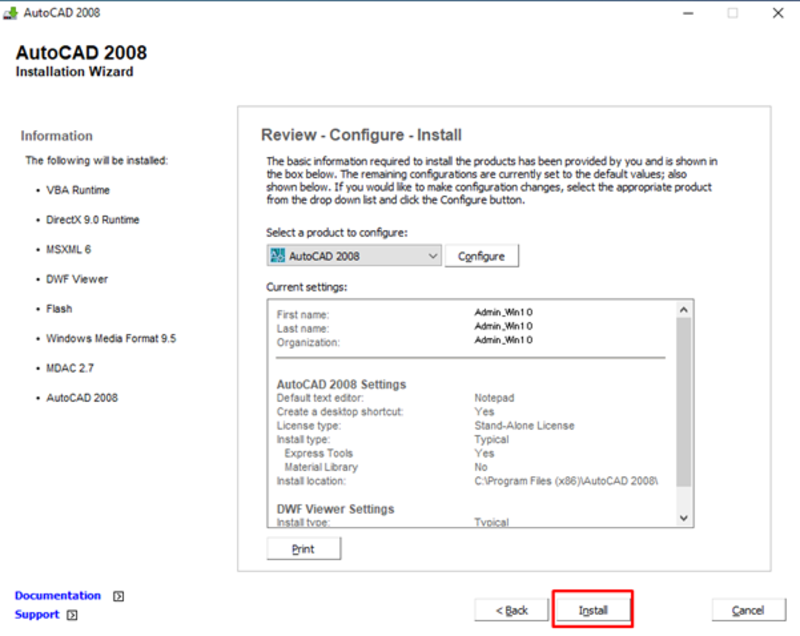Screen dimensions: 800x636
Task: Minimize the installer window
Action: (x=688, y=13)
